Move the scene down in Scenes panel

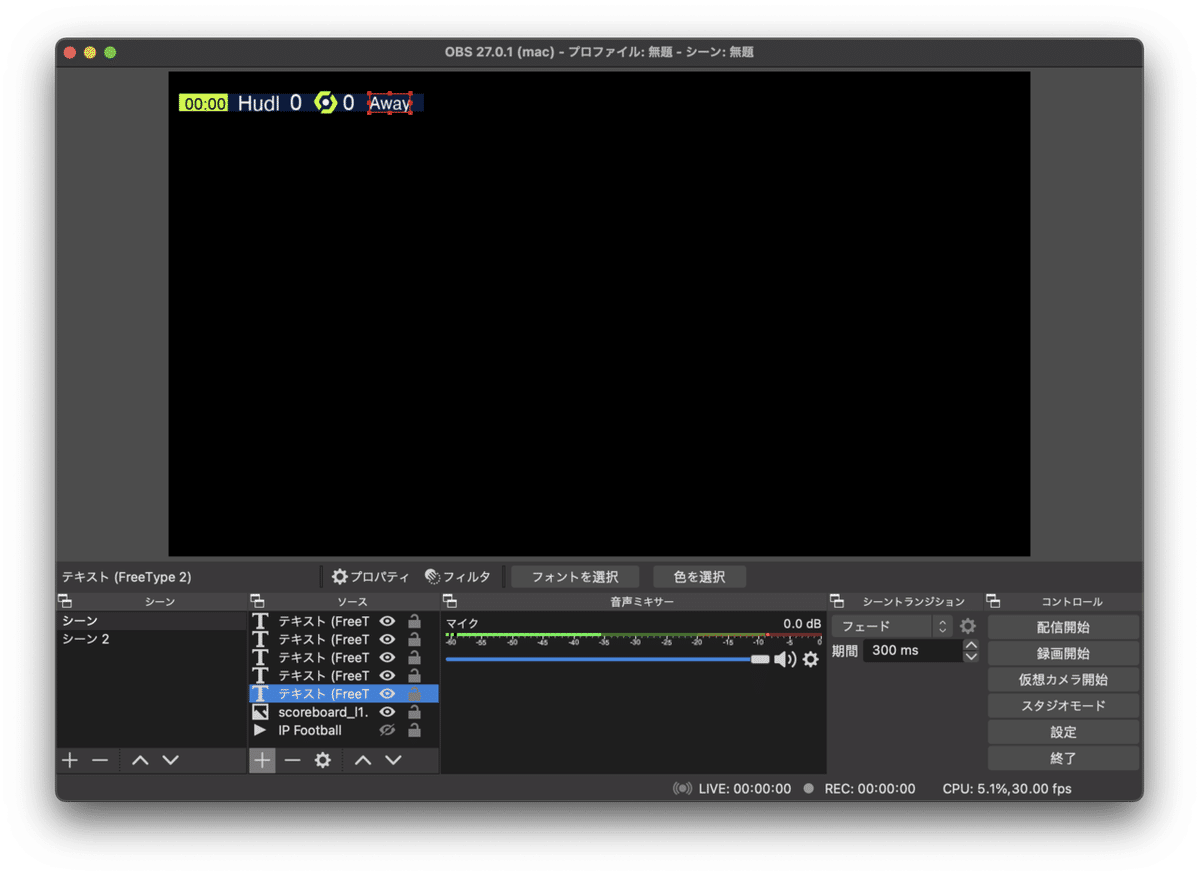pos(171,760)
